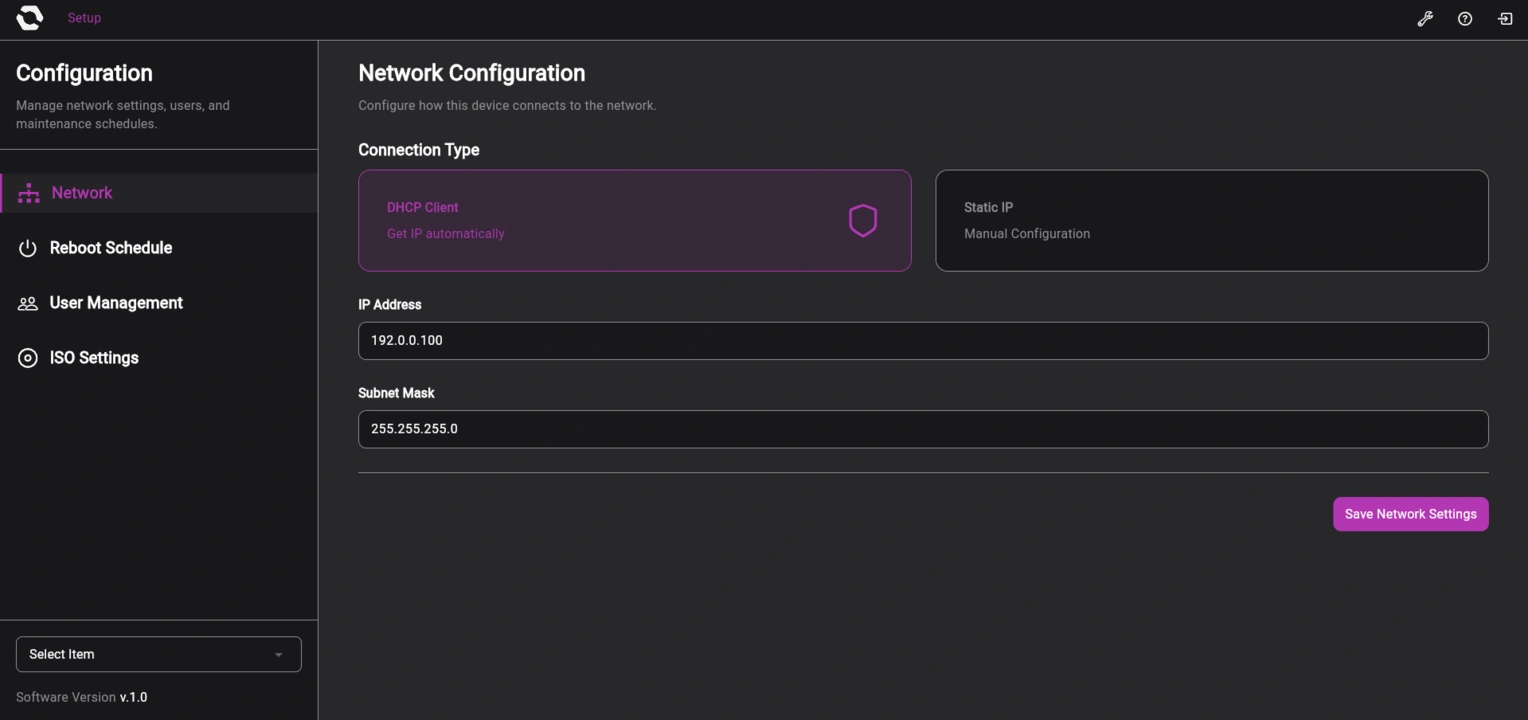Open the Setup menu item
Viewport: 1528px width, 720px height.
coord(84,17)
